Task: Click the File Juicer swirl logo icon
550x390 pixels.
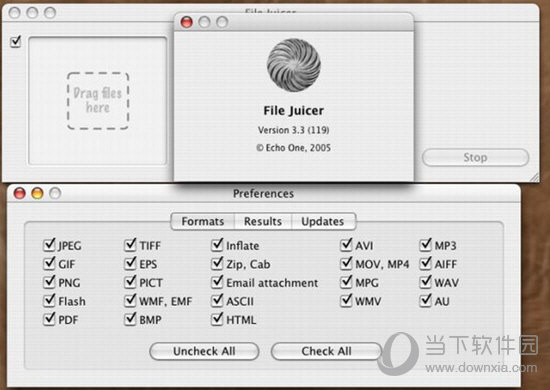Action: (294, 65)
